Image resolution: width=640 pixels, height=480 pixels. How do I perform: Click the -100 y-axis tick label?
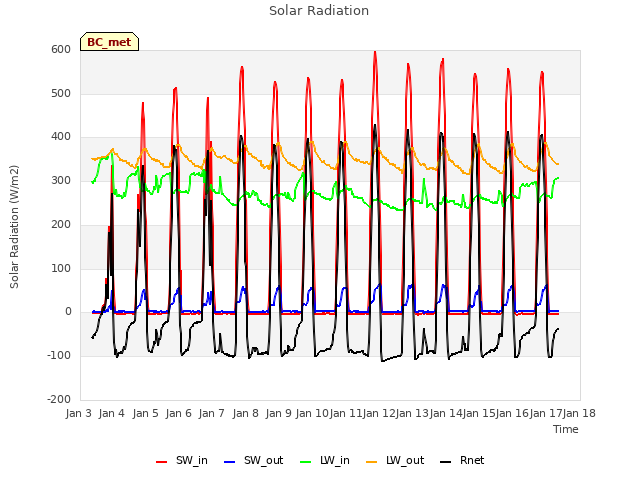pyautogui.click(x=59, y=356)
